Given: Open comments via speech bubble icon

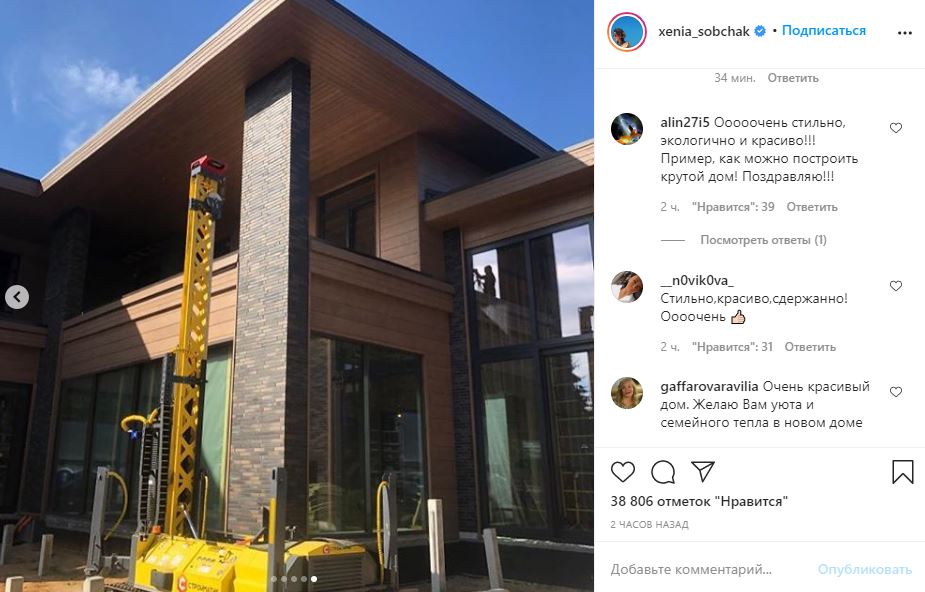Looking at the screenshot, I should point(662,472).
